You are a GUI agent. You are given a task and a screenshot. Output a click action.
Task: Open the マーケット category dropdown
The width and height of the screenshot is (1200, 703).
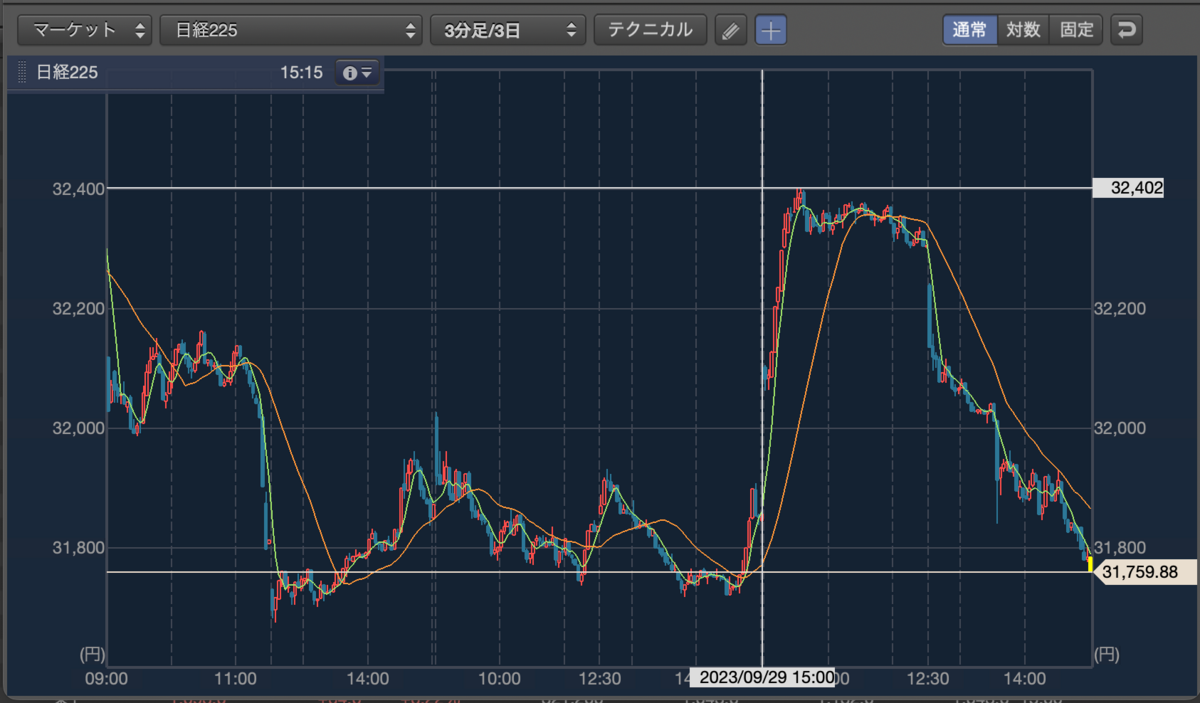85,30
